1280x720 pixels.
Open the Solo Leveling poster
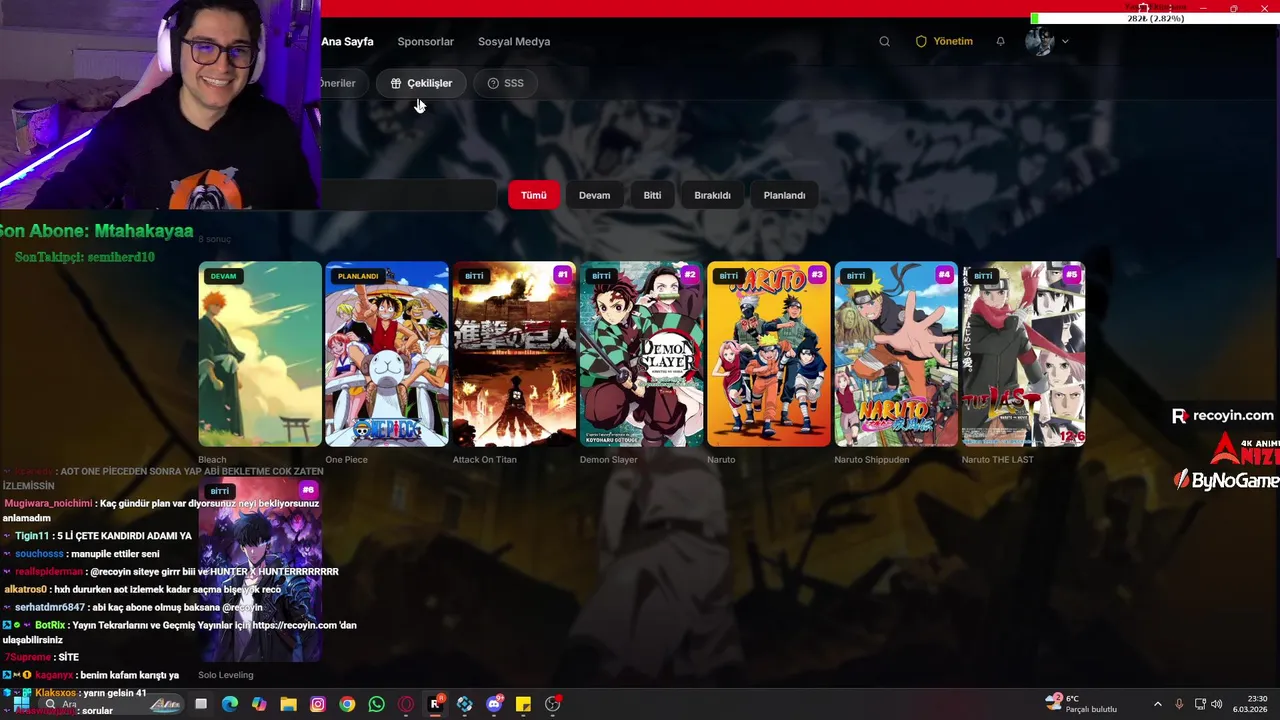pyautogui.click(x=260, y=570)
